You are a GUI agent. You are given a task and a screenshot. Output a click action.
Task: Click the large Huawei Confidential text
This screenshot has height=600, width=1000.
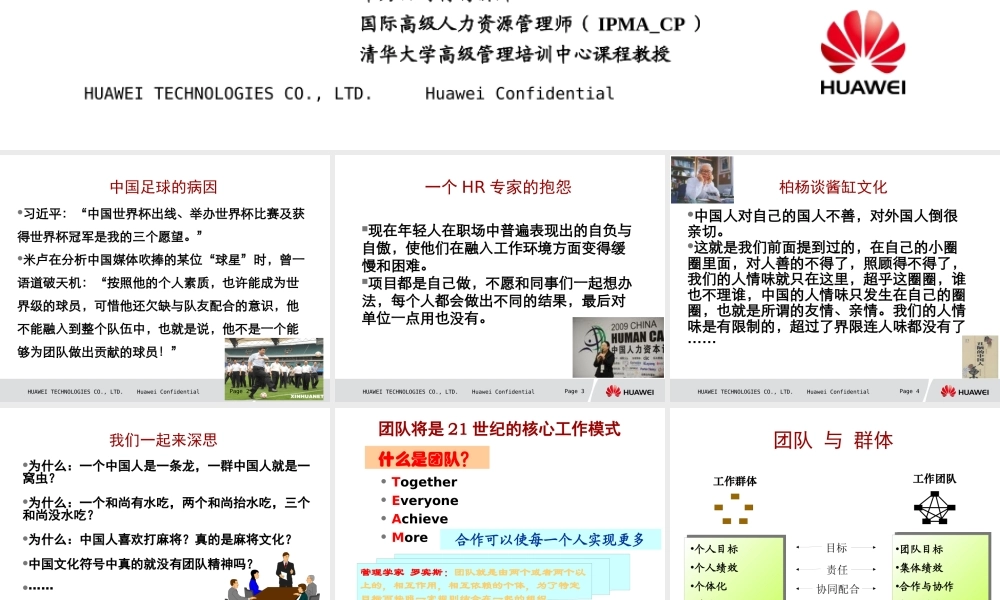pos(520,94)
